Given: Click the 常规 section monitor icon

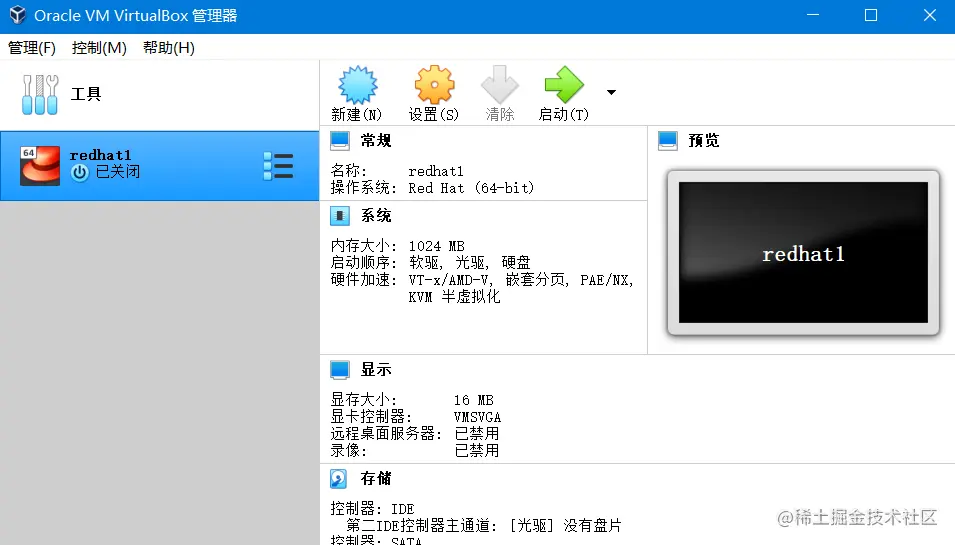Looking at the screenshot, I should pos(340,141).
